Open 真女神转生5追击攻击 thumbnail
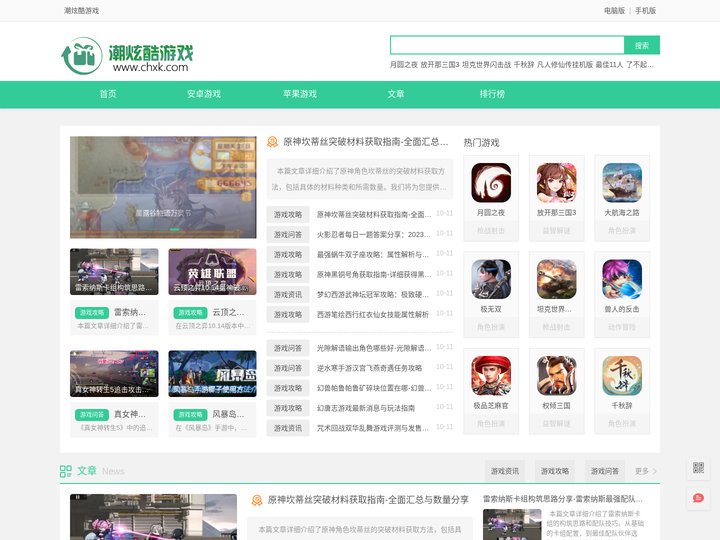720x540 pixels. pos(114,374)
